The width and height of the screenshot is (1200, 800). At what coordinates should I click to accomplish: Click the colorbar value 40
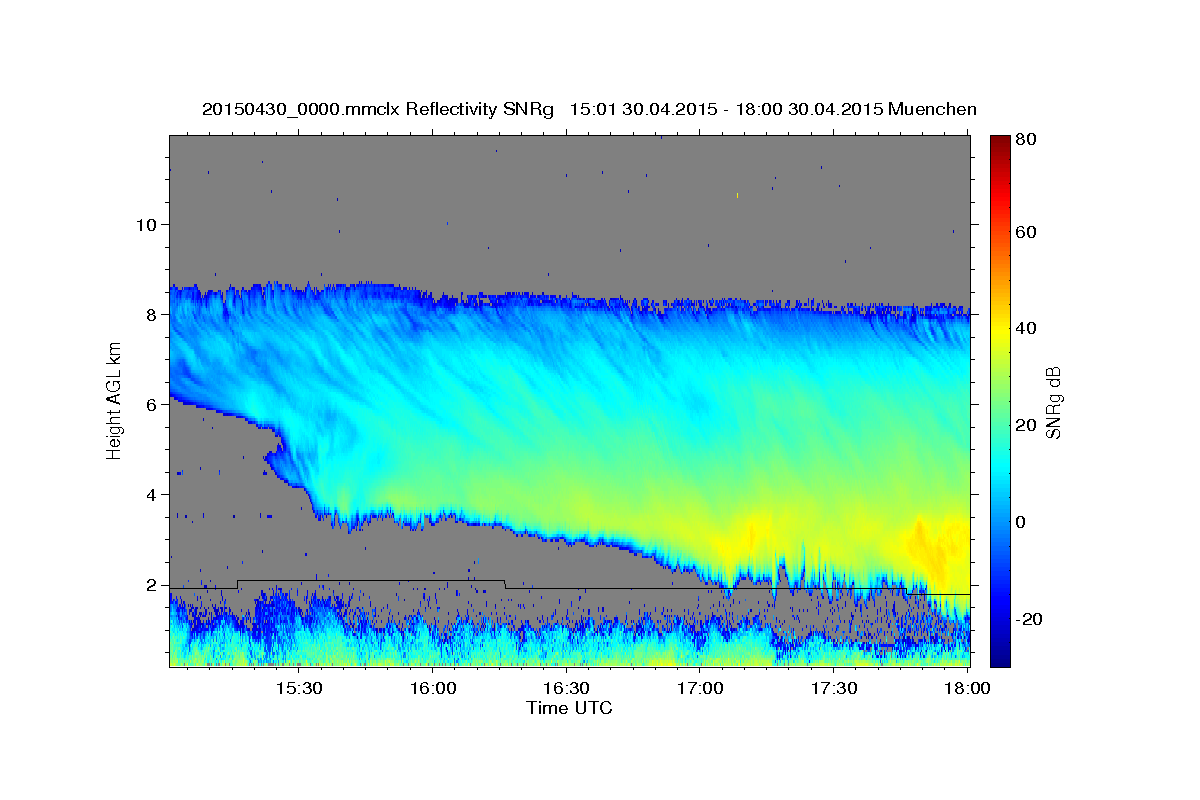point(1028,328)
